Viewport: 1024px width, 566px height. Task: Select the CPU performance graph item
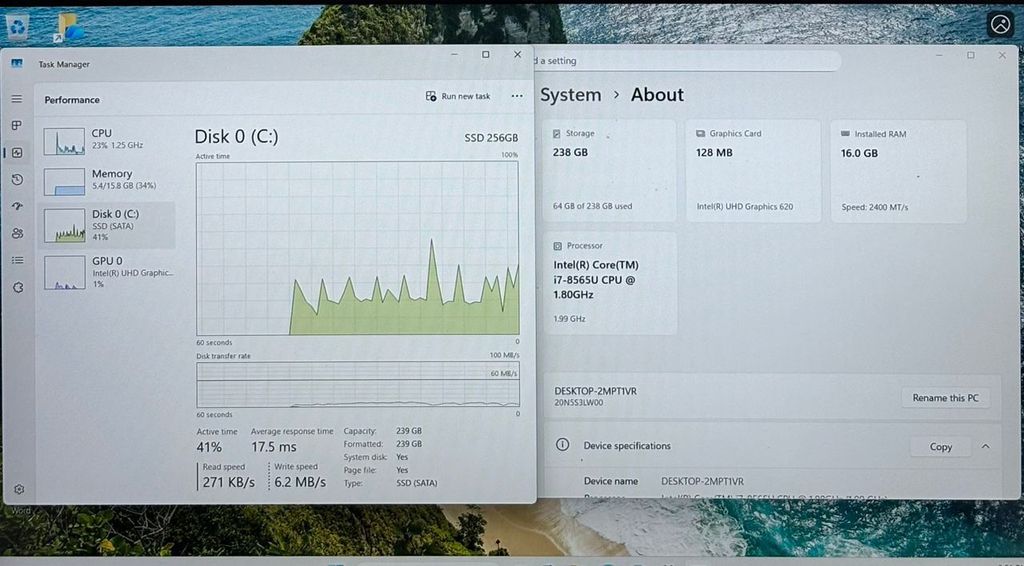[105, 140]
